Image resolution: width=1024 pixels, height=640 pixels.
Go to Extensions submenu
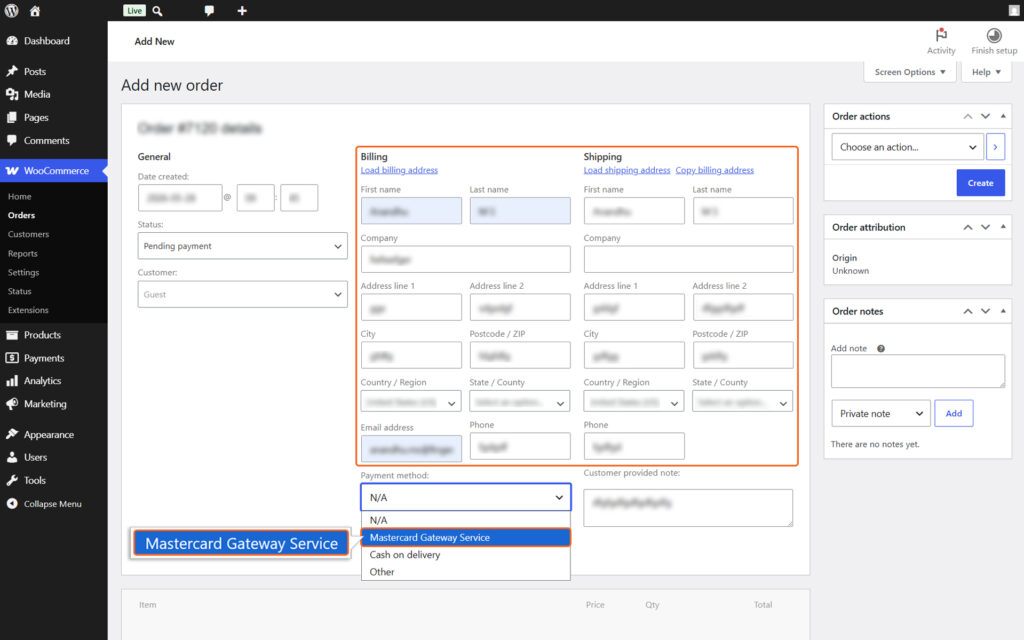28,310
